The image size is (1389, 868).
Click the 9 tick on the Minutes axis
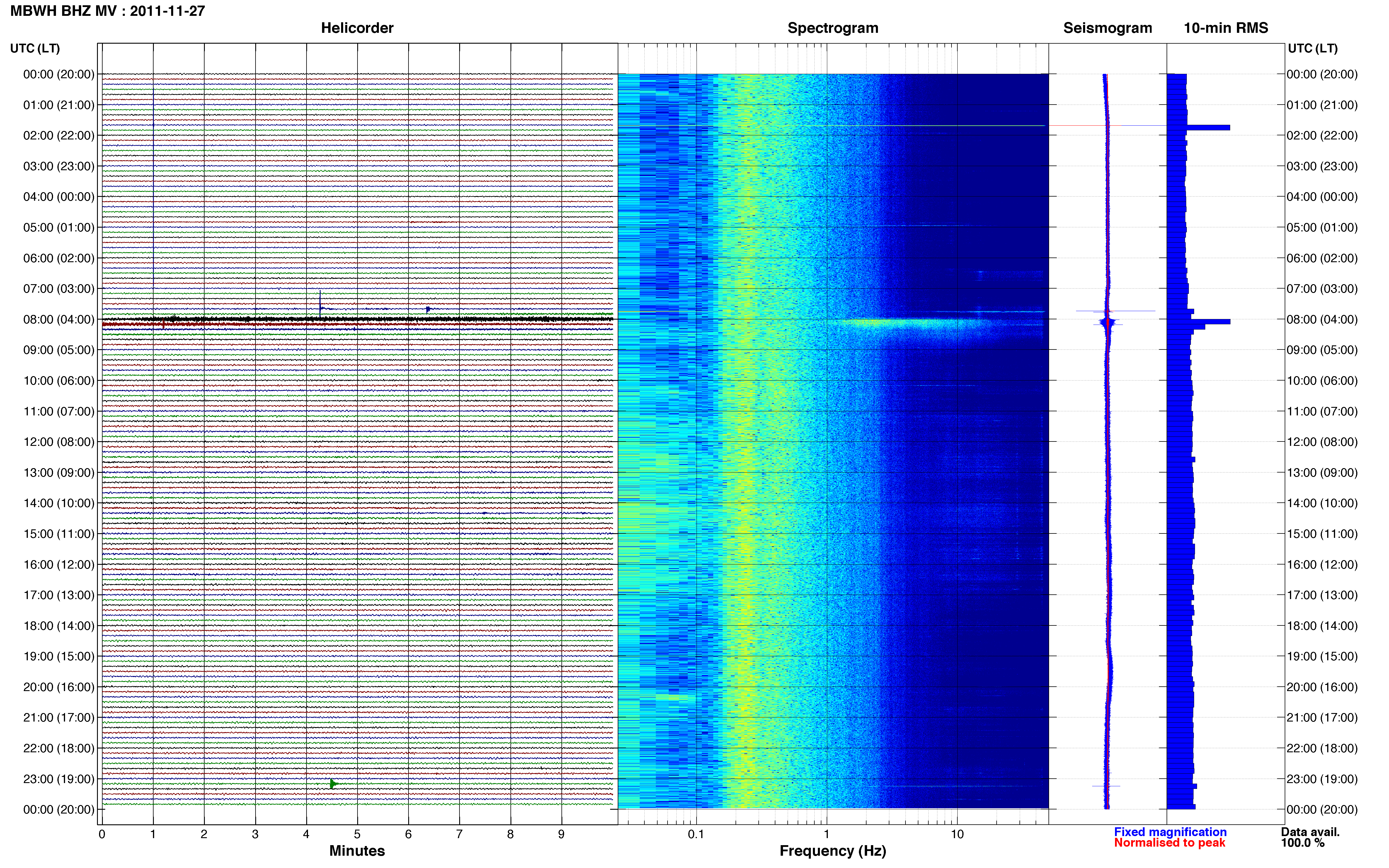click(x=561, y=834)
